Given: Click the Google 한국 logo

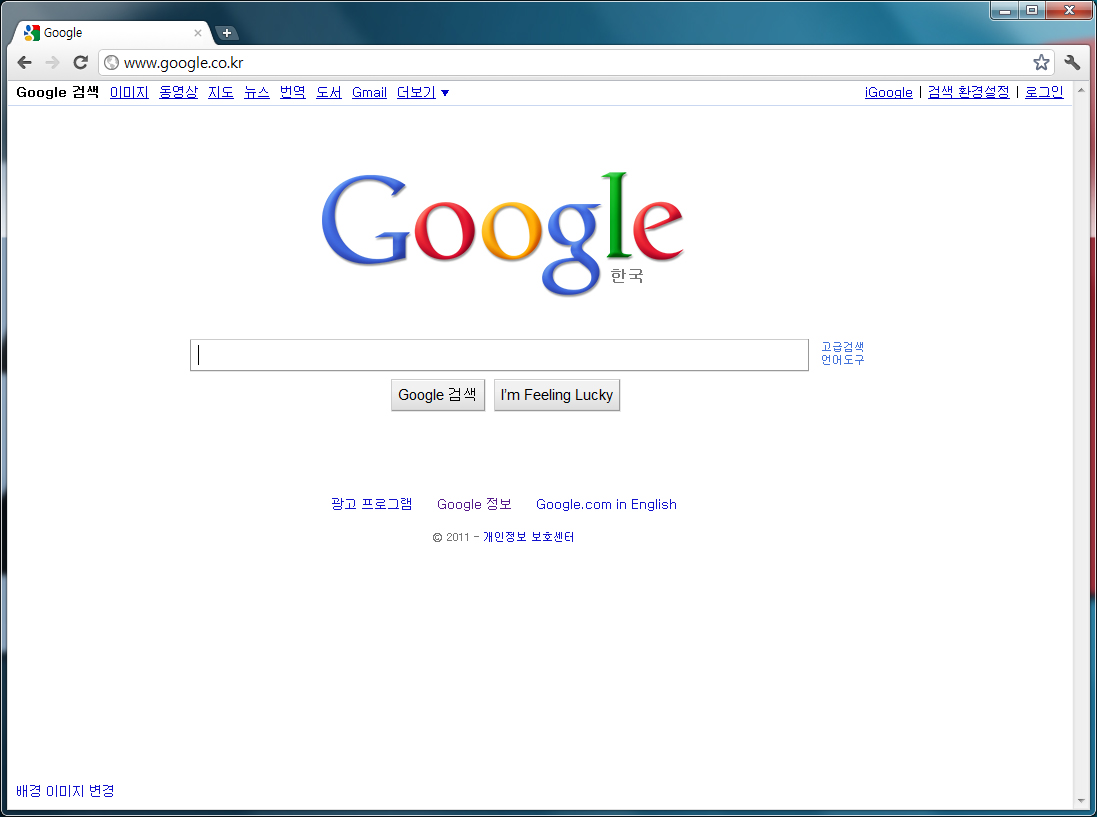Looking at the screenshot, I should 502,233.
